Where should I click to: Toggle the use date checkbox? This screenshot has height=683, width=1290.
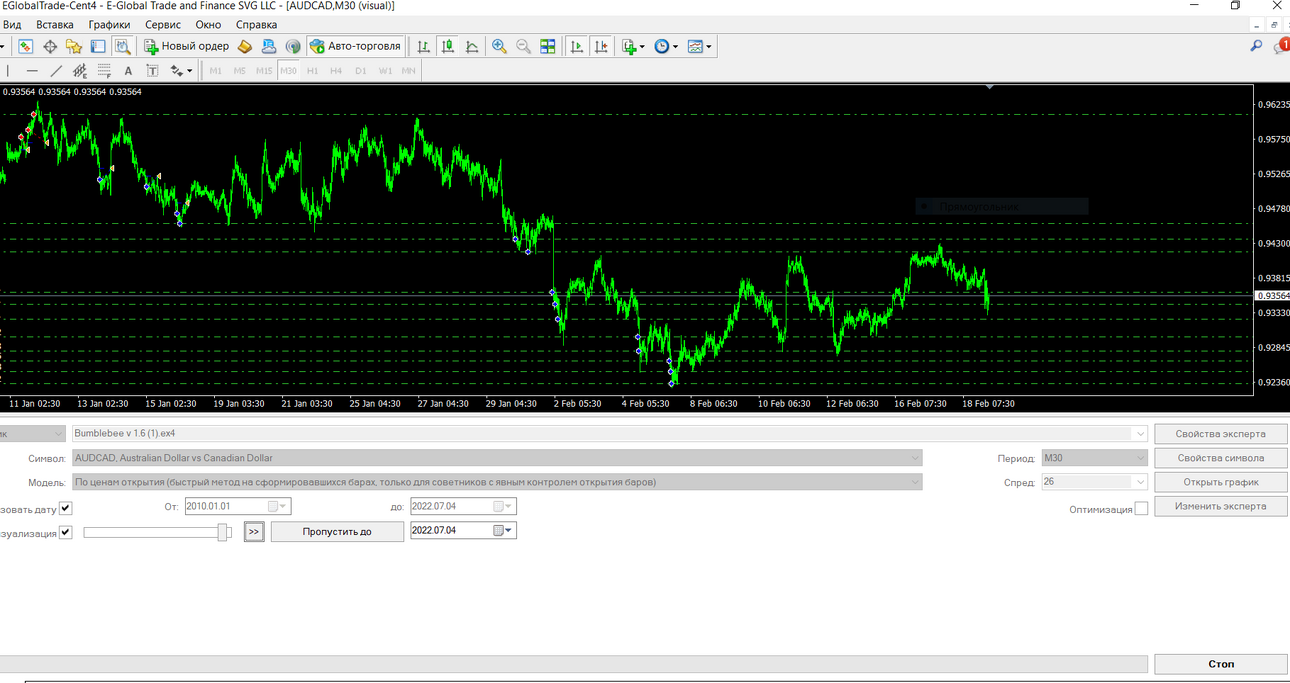pyautogui.click(x=66, y=508)
